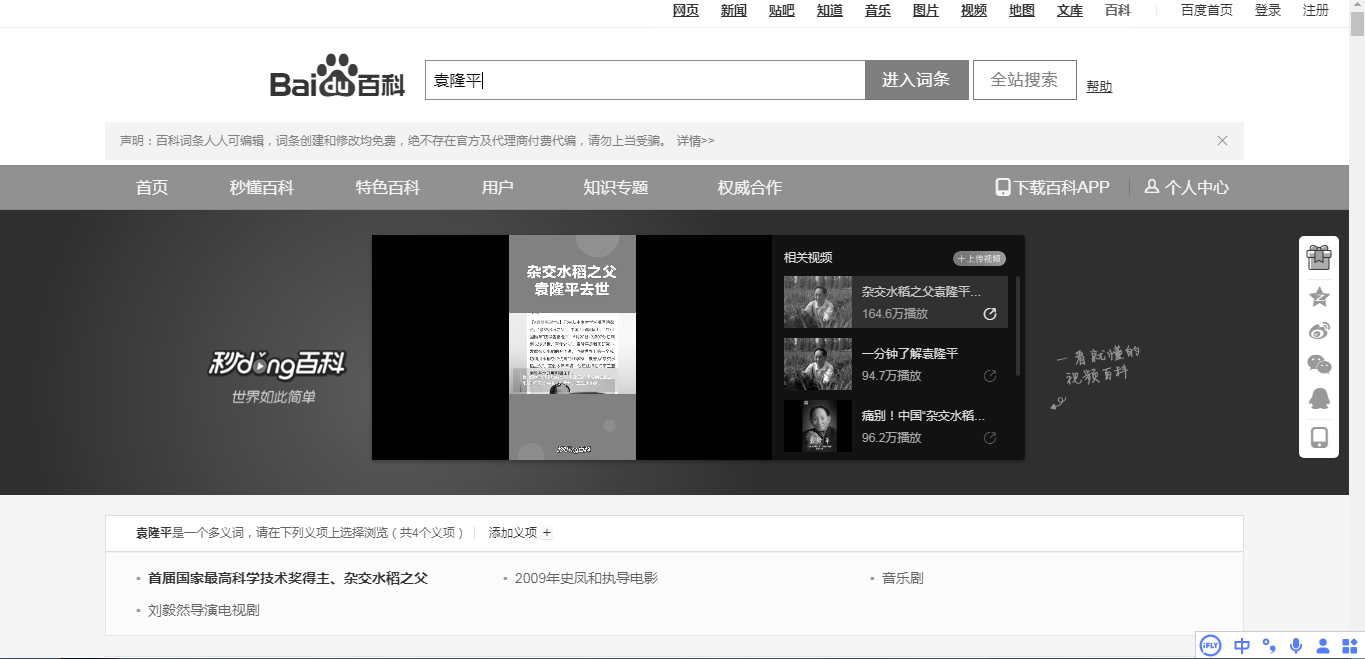Share to QQ via penguin icon
Viewport: 1365px width, 659px height.
point(1319,399)
